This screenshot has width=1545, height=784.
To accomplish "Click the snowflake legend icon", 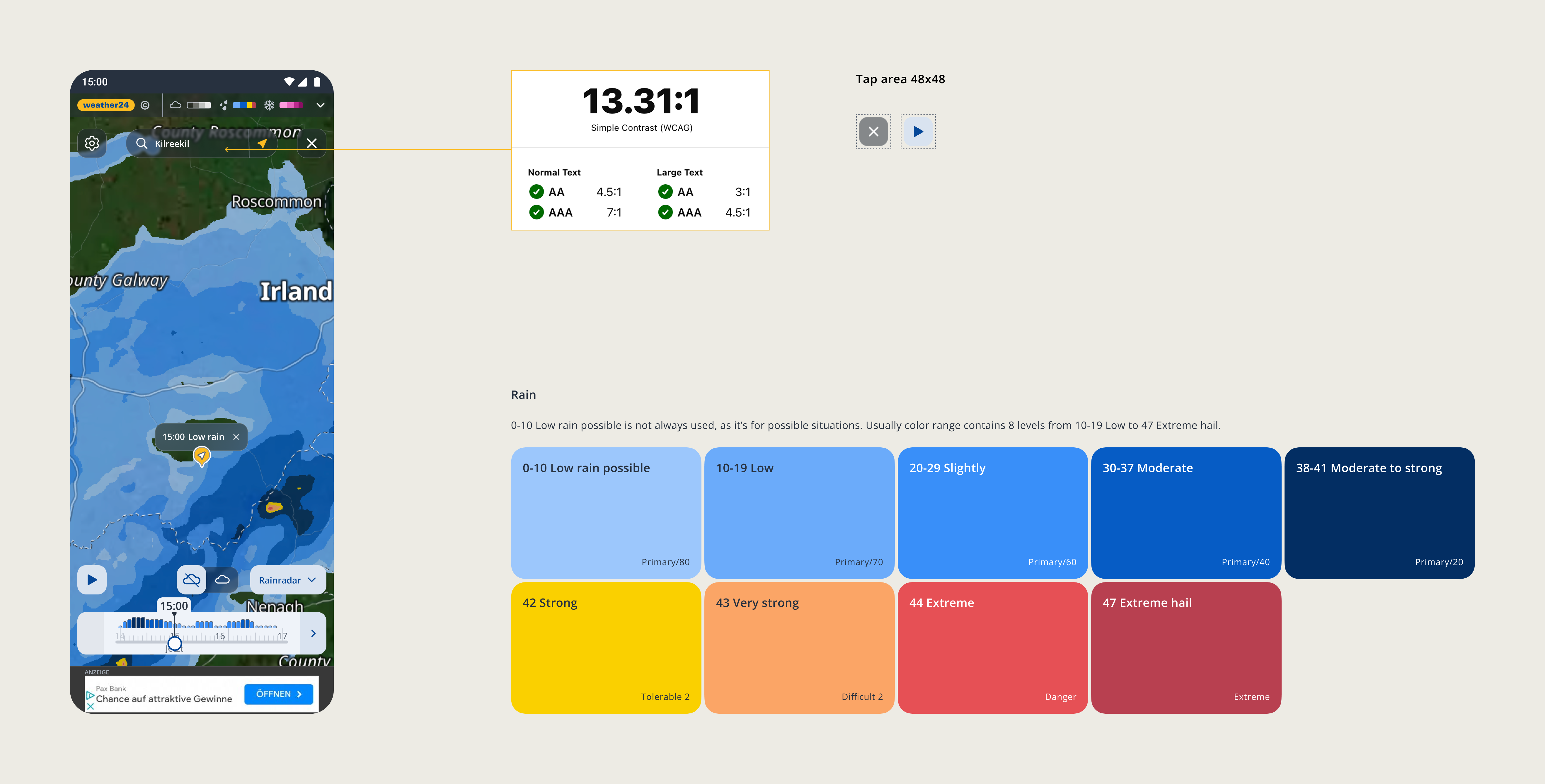I will (269, 105).
